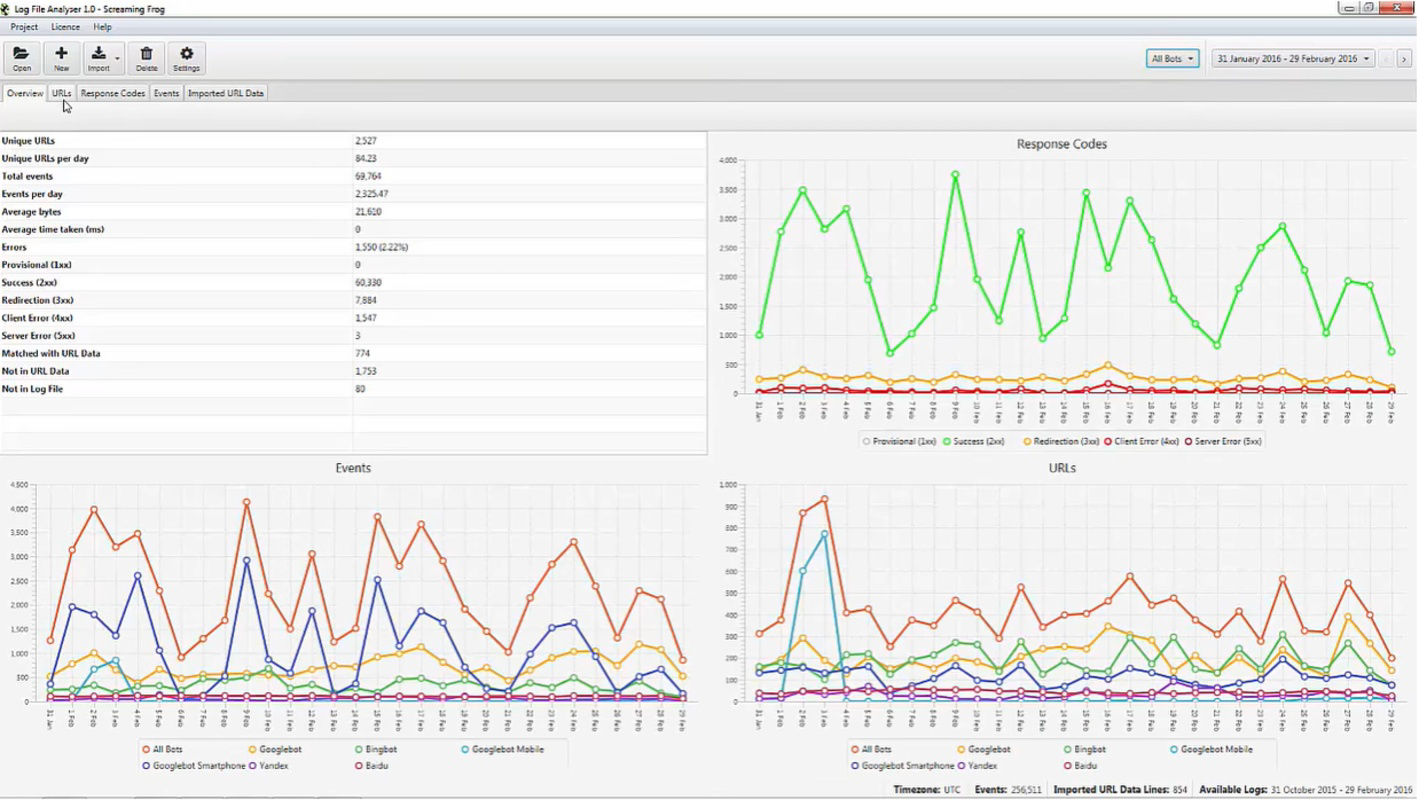
Task: Click Googlebot Mobile in the Events chart legend
Action: (x=502, y=749)
